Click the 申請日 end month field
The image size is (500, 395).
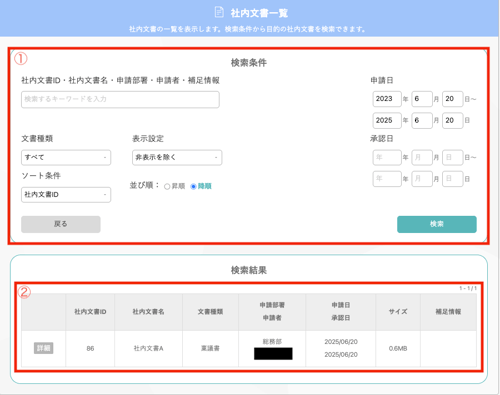click(x=422, y=120)
